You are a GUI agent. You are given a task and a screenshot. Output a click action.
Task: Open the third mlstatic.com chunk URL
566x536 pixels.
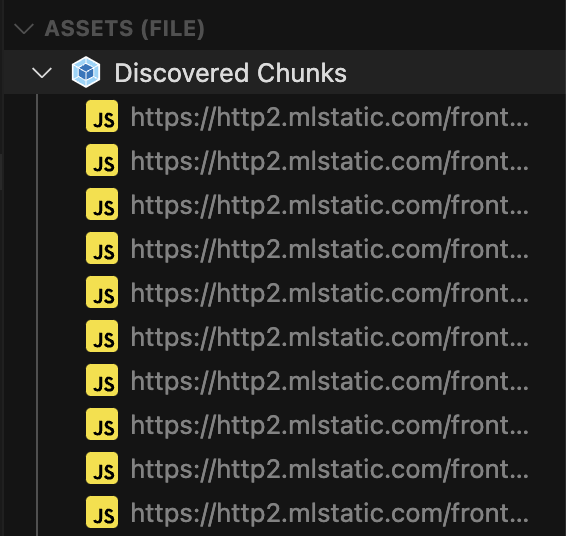(330, 205)
